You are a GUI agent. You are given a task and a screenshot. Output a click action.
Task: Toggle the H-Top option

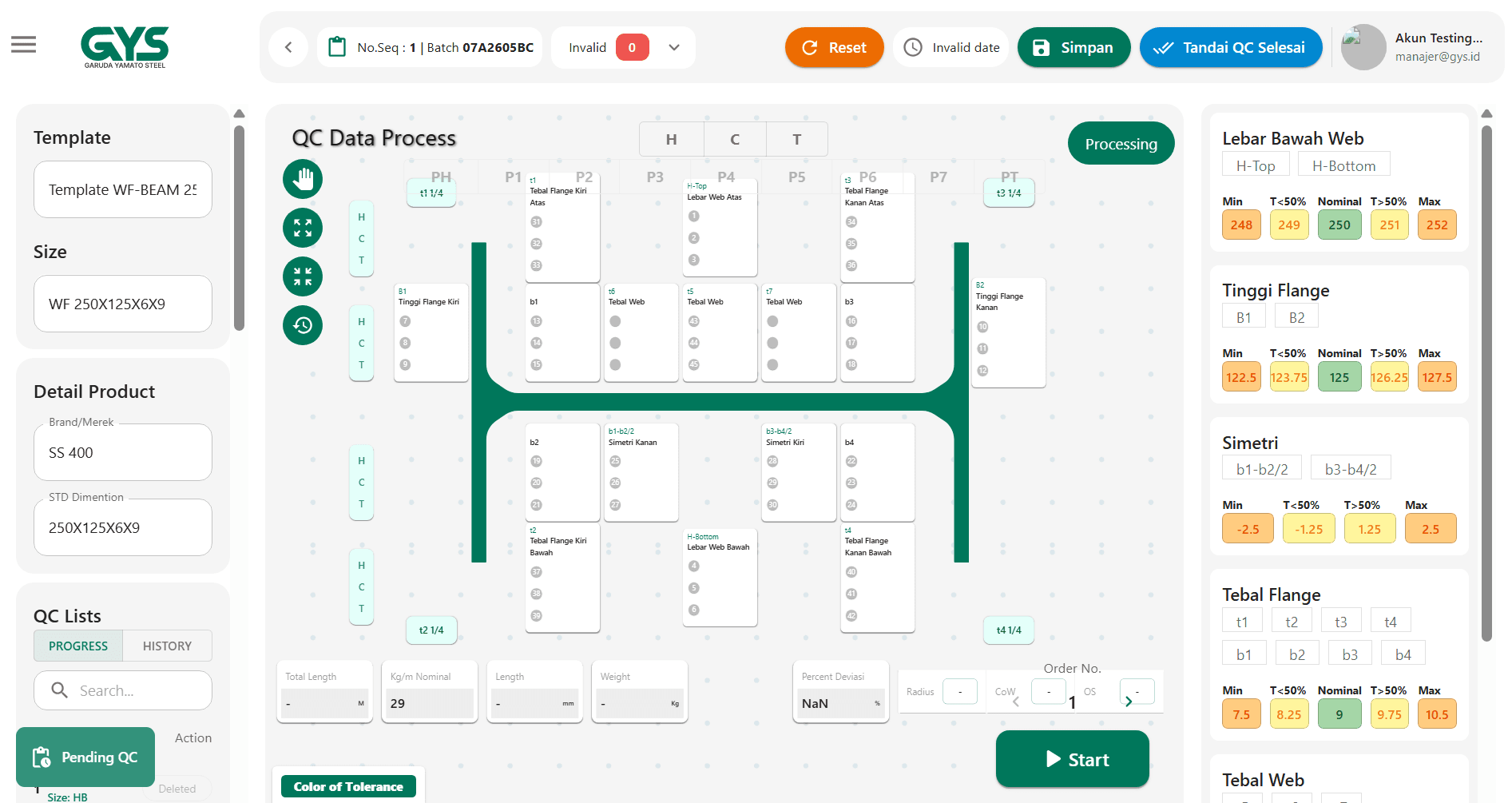coord(1255,165)
